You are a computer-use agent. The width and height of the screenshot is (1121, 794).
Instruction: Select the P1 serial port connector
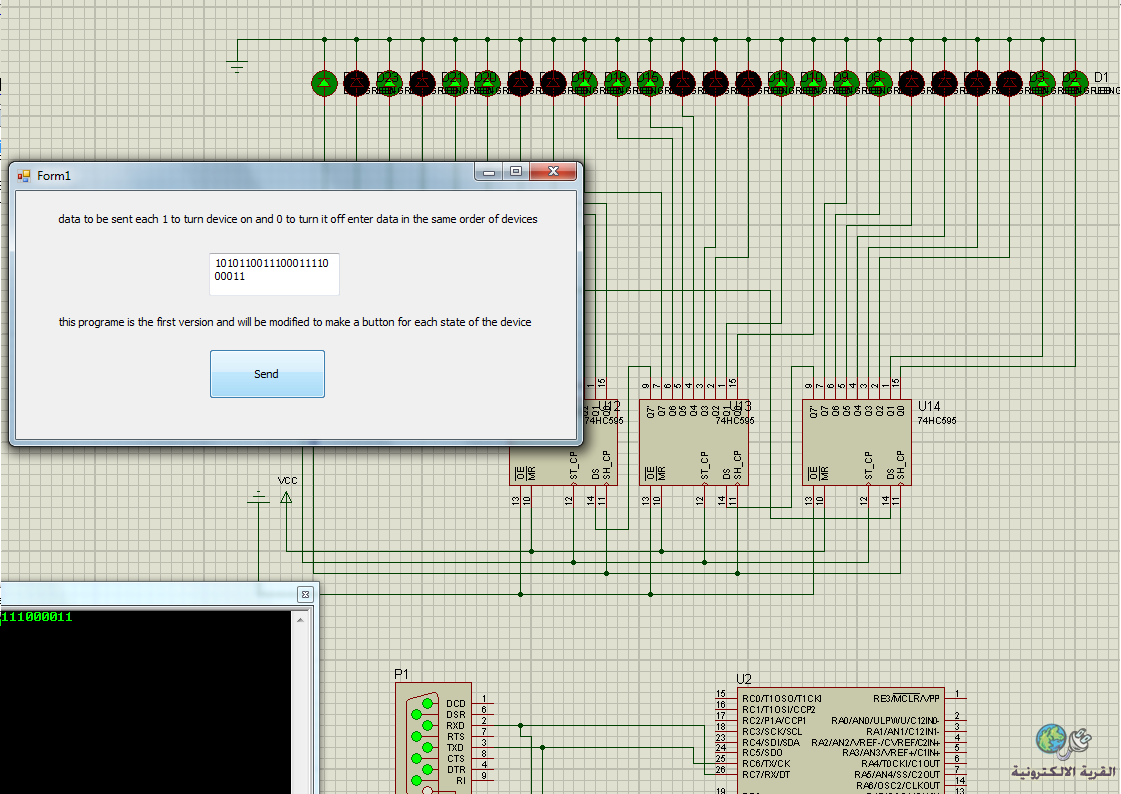433,739
